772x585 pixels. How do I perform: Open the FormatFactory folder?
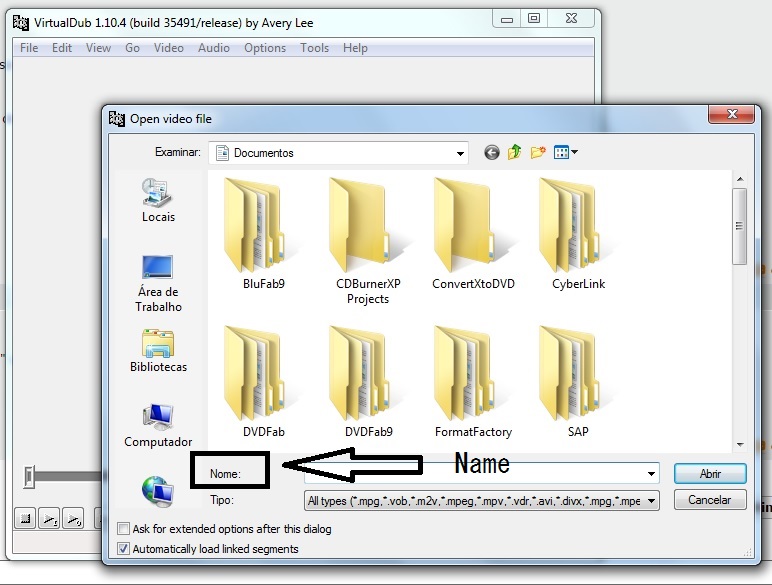point(473,382)
